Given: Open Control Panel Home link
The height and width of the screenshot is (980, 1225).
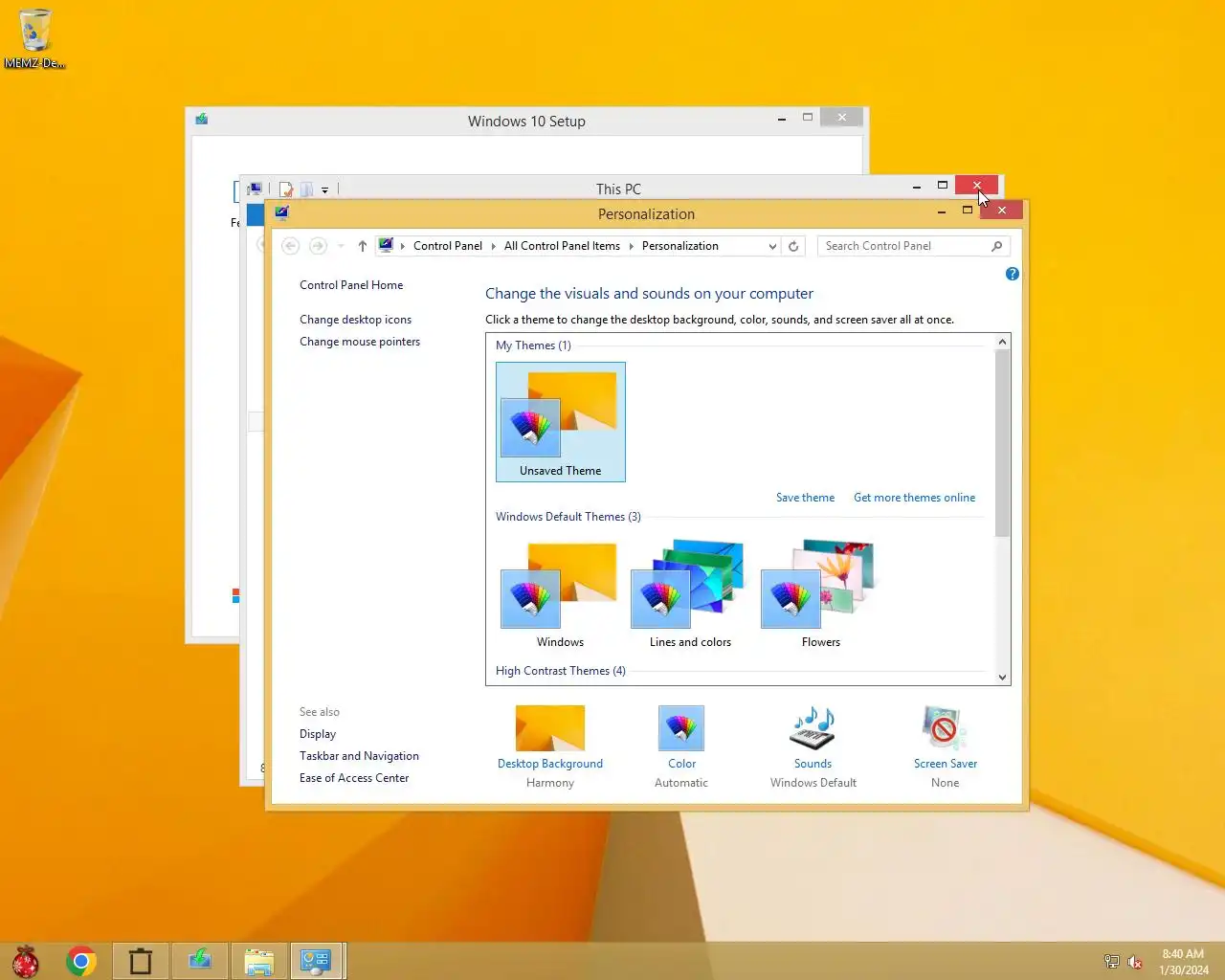Looking at the screenshot, I should (x=351, y=285).
